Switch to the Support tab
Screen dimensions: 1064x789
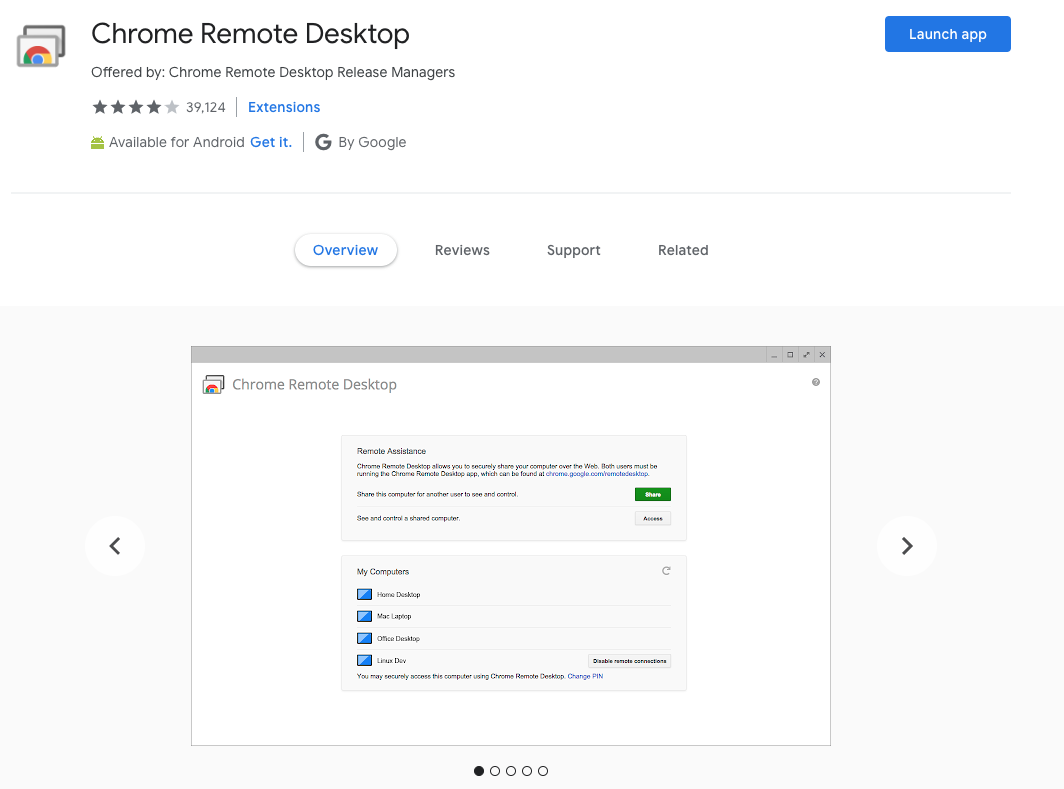573,250
